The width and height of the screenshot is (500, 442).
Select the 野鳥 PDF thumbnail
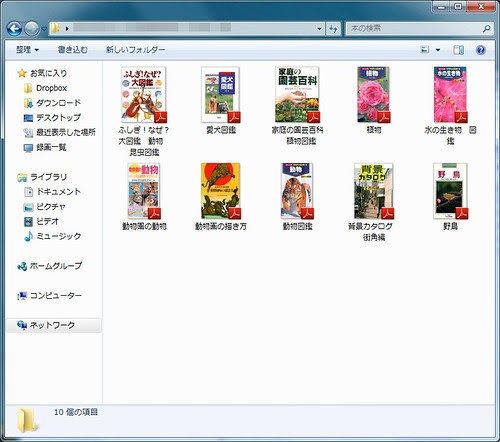pyautogui.click(x=450, y=191)
